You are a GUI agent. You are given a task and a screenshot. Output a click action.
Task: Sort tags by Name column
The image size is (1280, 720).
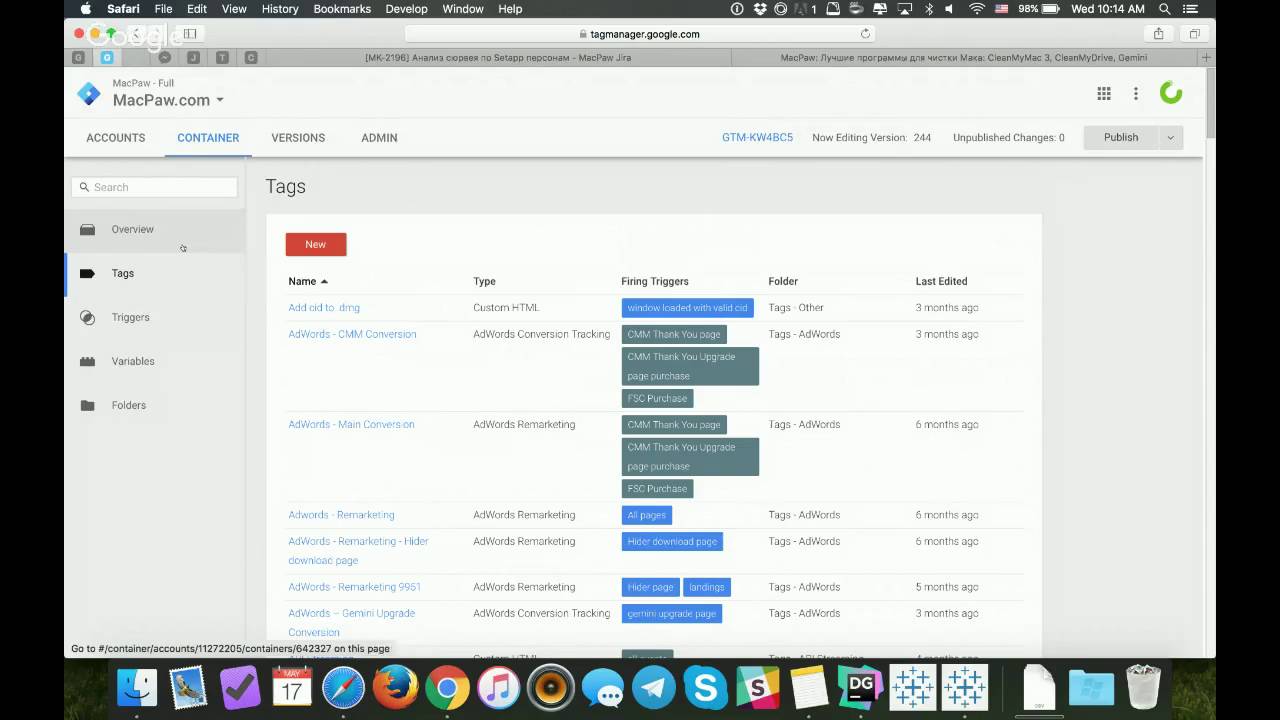coord(308,281)
